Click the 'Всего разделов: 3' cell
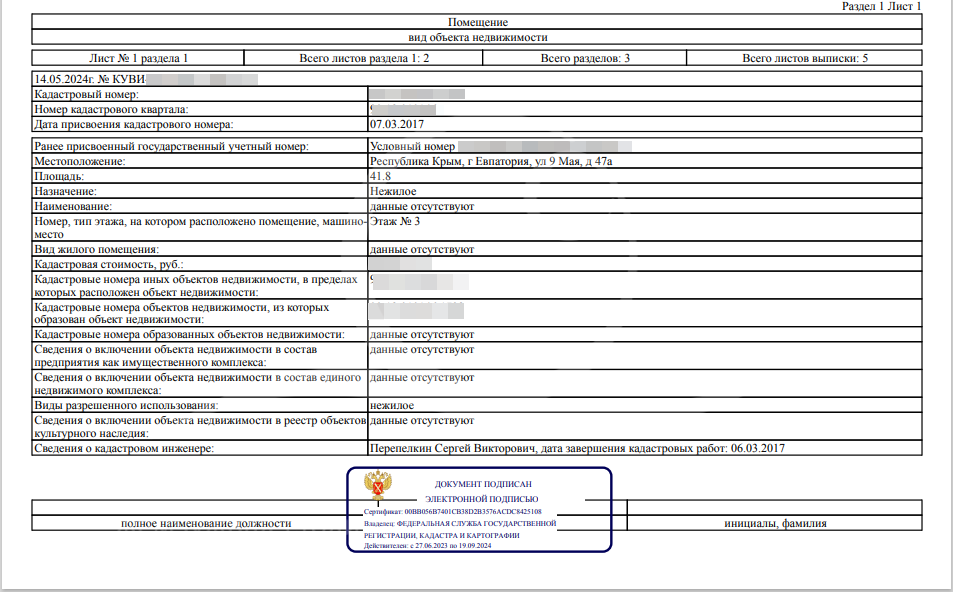The height and width of the screenshot is (592, 953). [585, 58]
